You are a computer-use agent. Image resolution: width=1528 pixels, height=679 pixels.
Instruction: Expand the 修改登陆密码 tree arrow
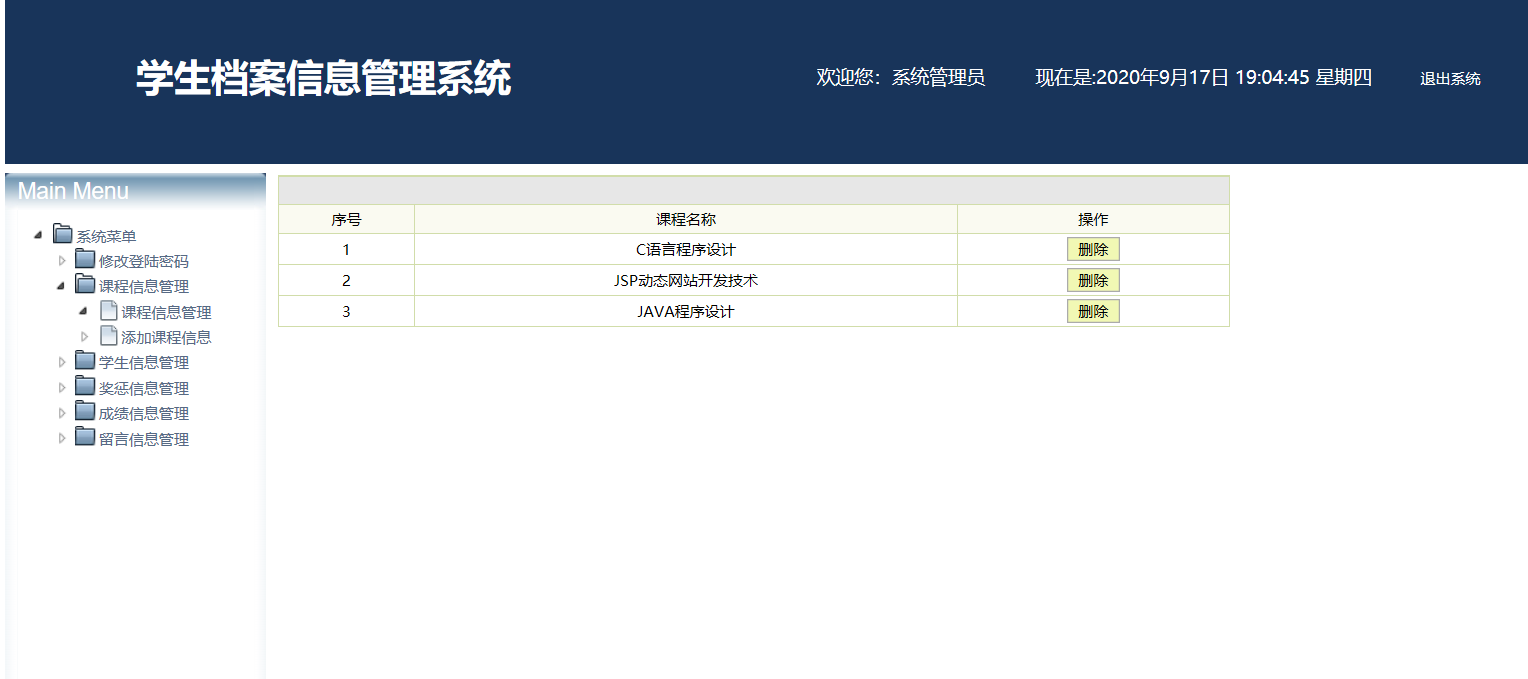coord(61,260)
